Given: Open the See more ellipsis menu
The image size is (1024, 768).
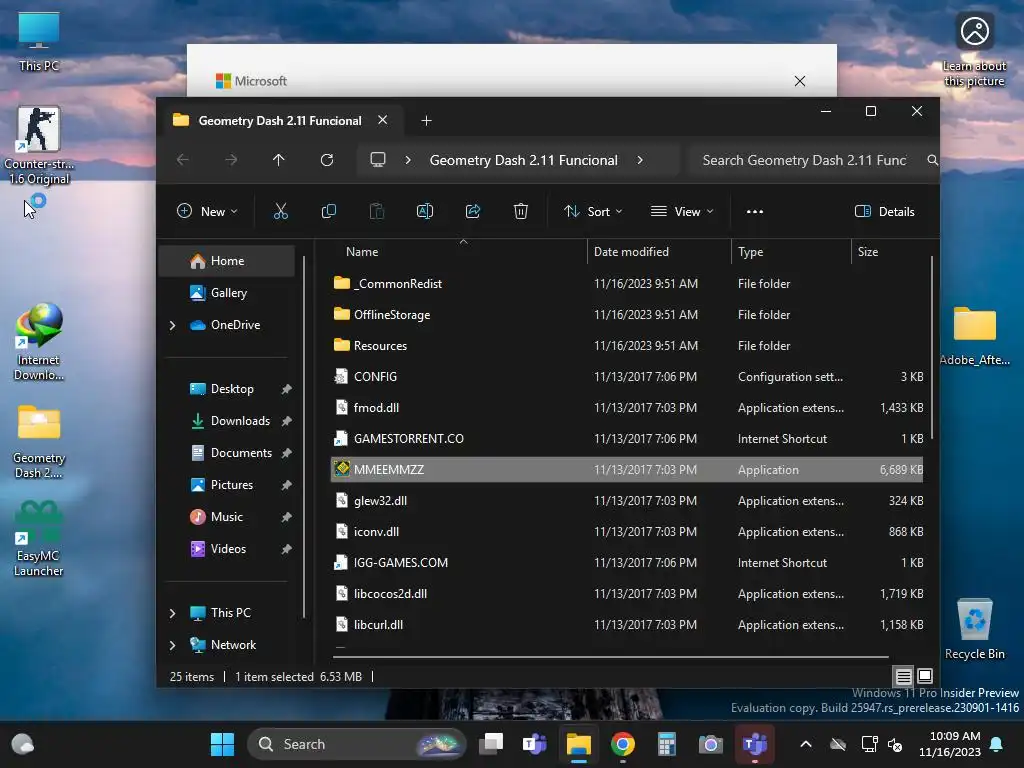Looking at the screenshot, I should [755, 211].
